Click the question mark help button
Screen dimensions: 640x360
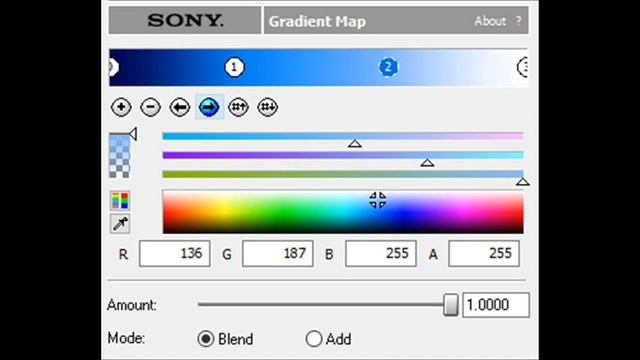518,21
